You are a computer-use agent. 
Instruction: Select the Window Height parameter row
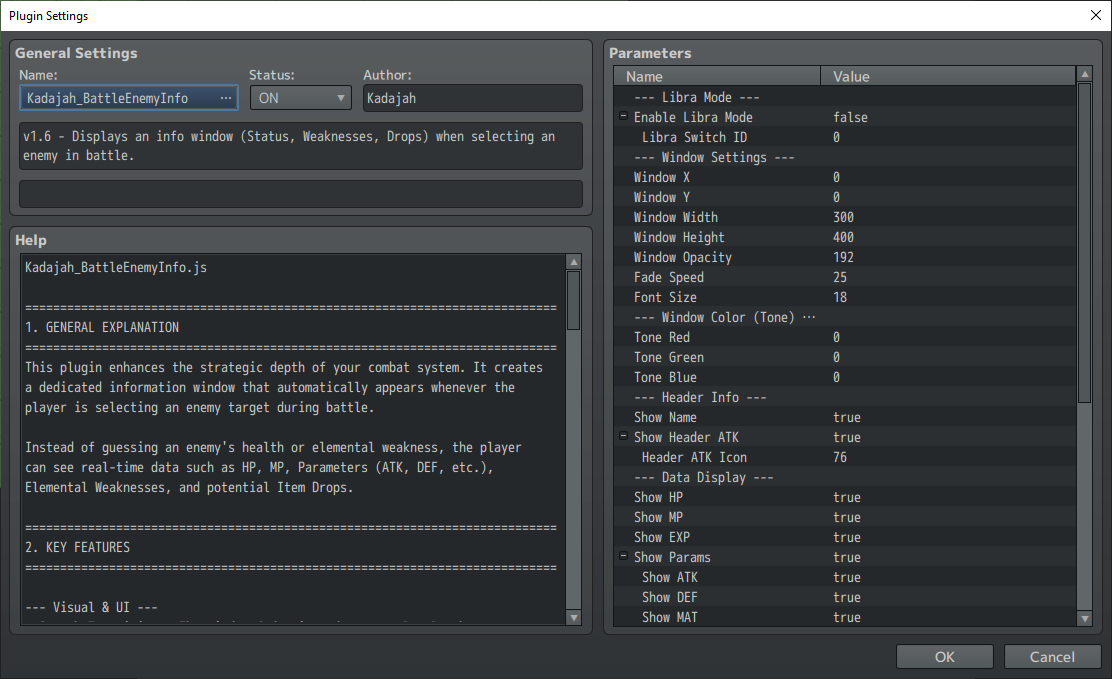click(845, 237)
